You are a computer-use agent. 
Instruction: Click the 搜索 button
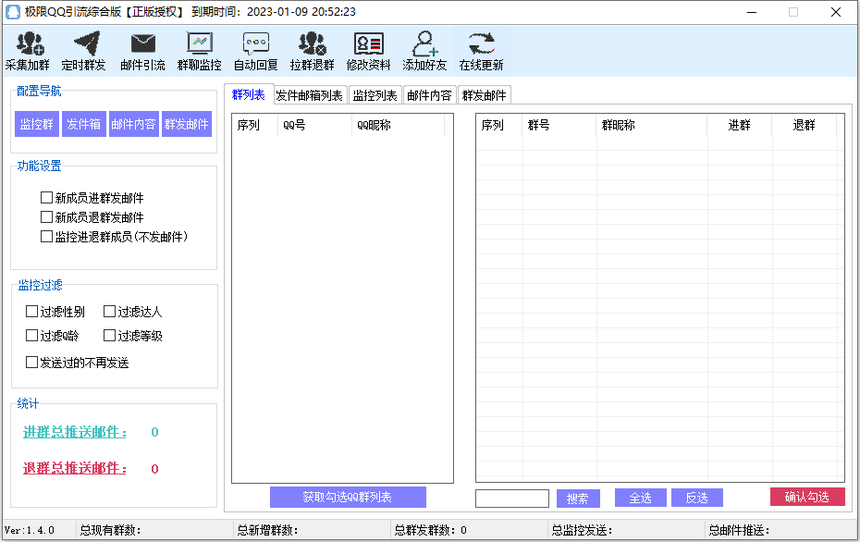click(x=578, y=498)
